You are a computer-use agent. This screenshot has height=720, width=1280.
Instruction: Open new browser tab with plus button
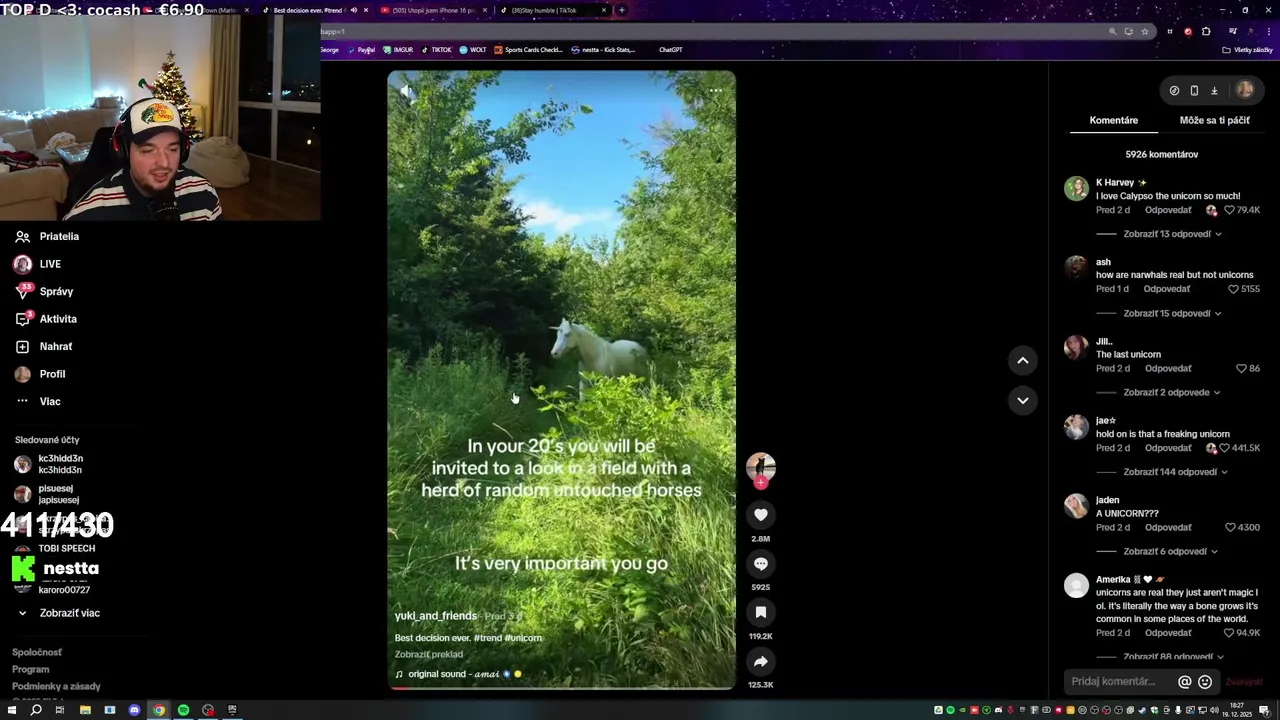622,10
